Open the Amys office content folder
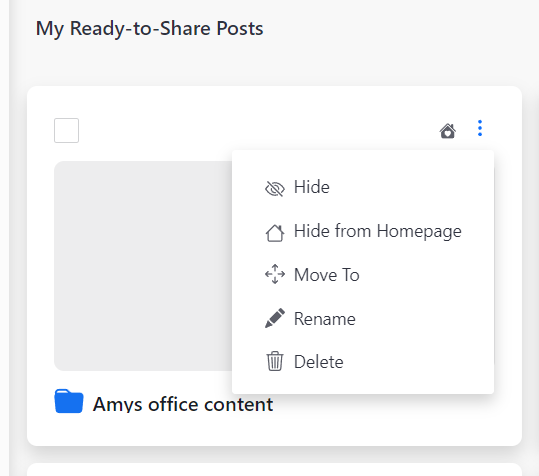Image resolution: width=539 pixels, height=476 pixels. click(x=183, y=404)
